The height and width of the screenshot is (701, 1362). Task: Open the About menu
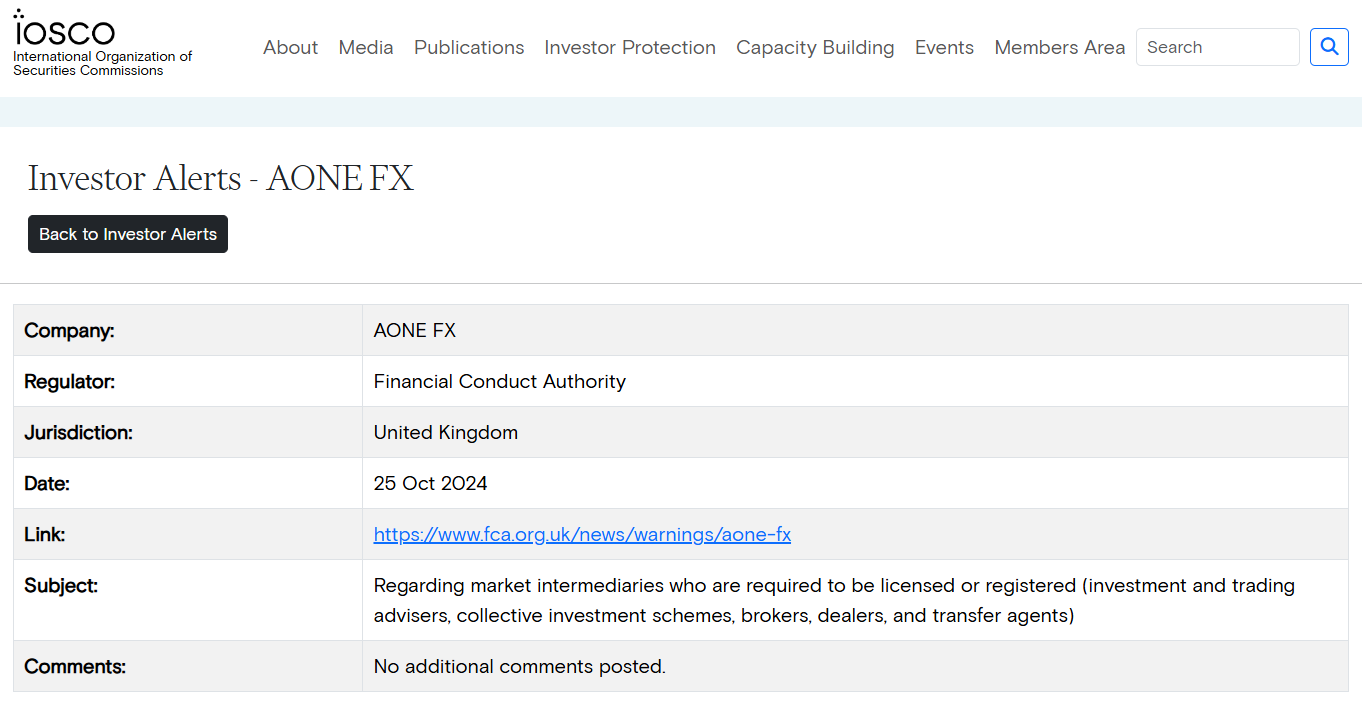[x=290, y=47]
